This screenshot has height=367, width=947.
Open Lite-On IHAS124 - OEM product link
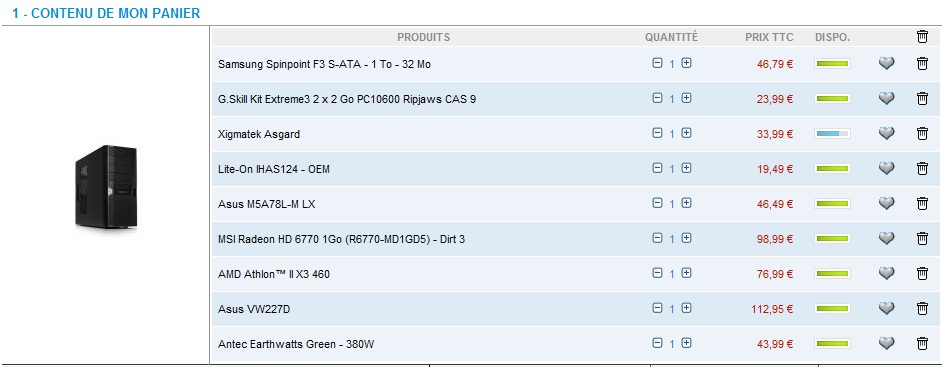coord(274,169)
